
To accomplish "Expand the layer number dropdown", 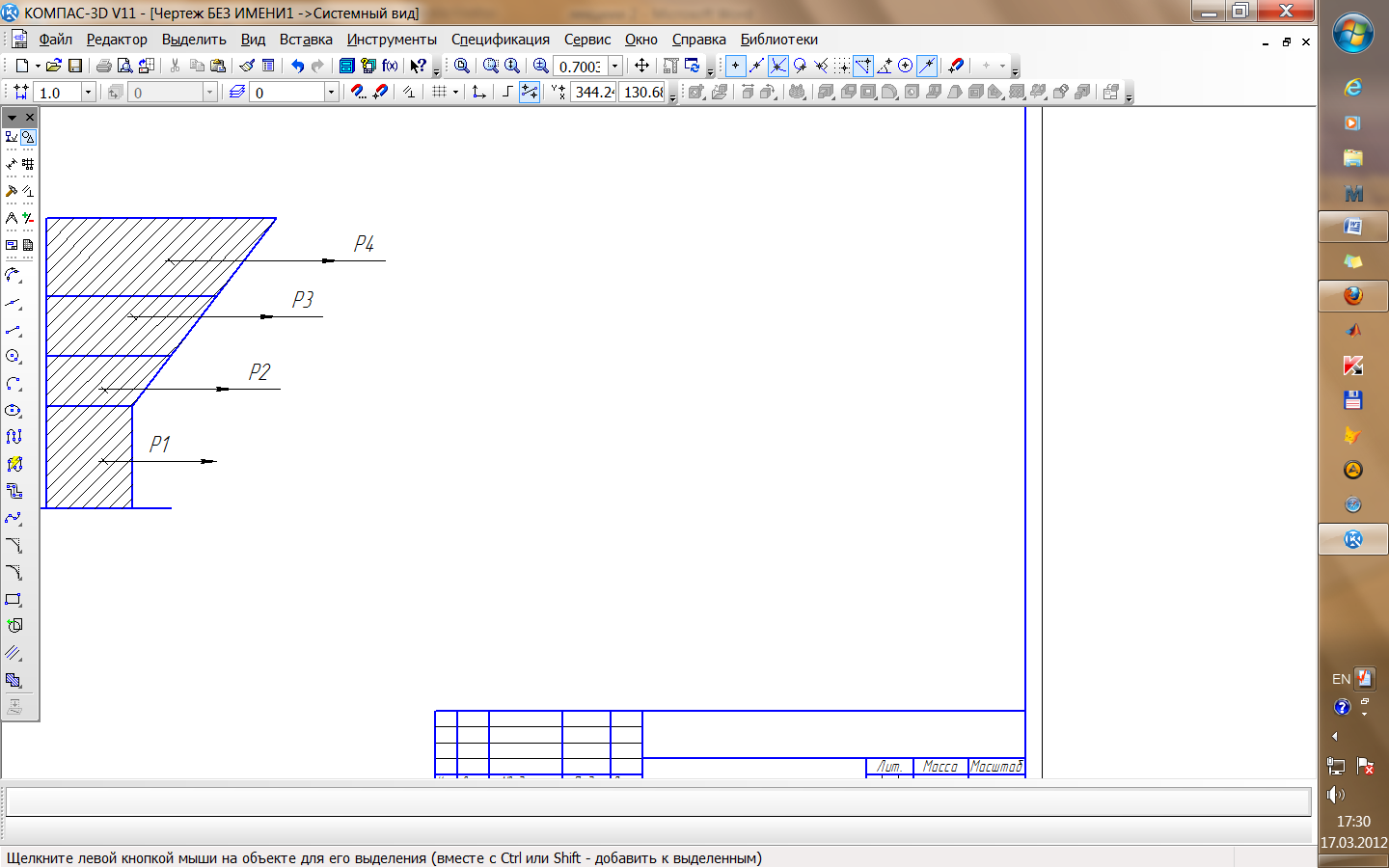I will [331, 93].
